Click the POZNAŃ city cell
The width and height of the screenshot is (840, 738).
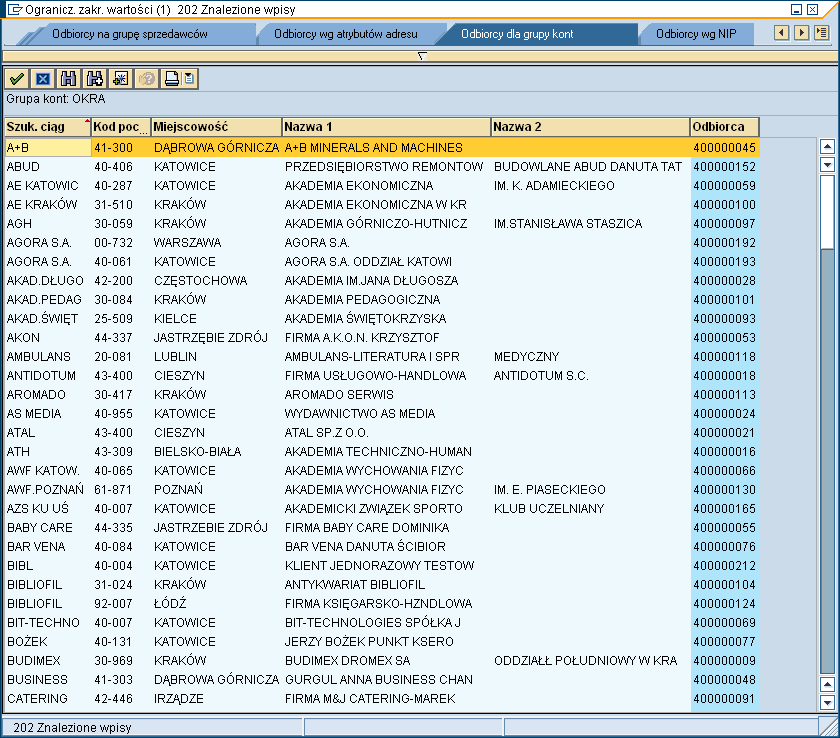(178, 490)
